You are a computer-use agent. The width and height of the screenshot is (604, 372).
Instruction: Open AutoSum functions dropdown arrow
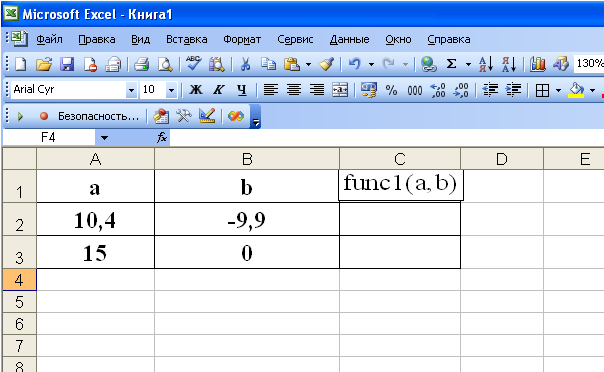click(468, 64)
